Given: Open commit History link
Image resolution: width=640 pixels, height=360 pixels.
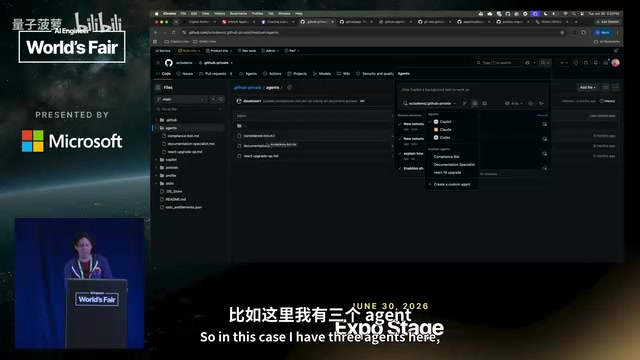Looking at the screenshot, I should coord(607,101).
